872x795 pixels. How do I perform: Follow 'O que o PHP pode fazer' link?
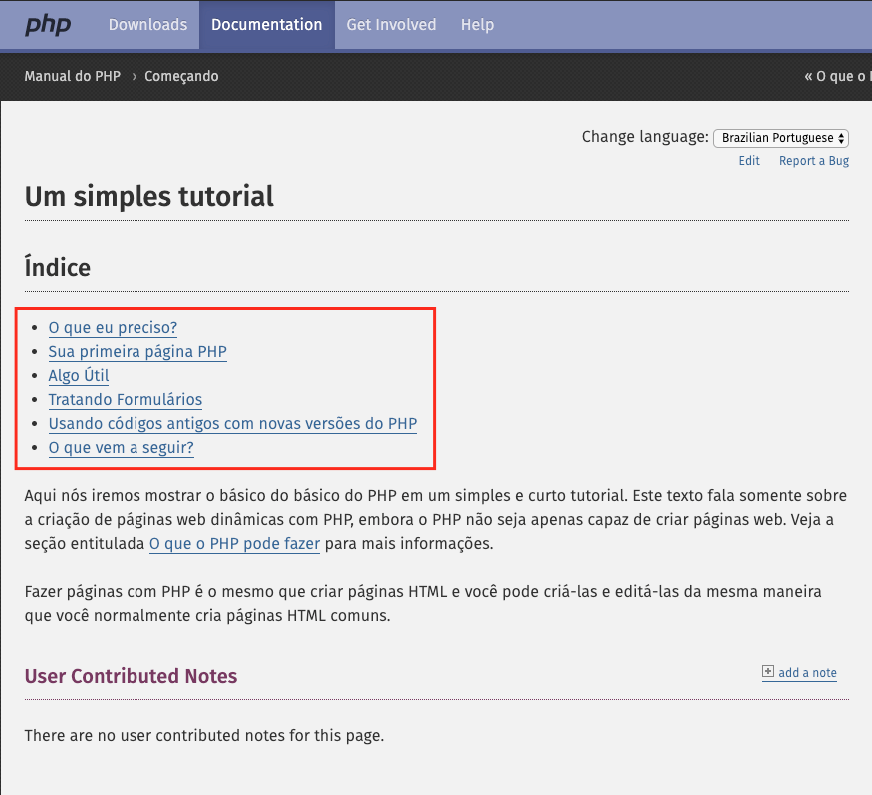[x=234, y=543]
